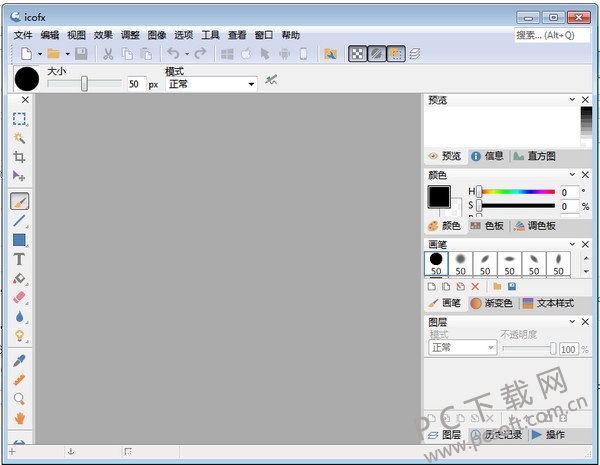Image resolution: width=600 pixels, height=465 pixels.
Task: Close the toolbox with its X
Action: pos(25,100)
